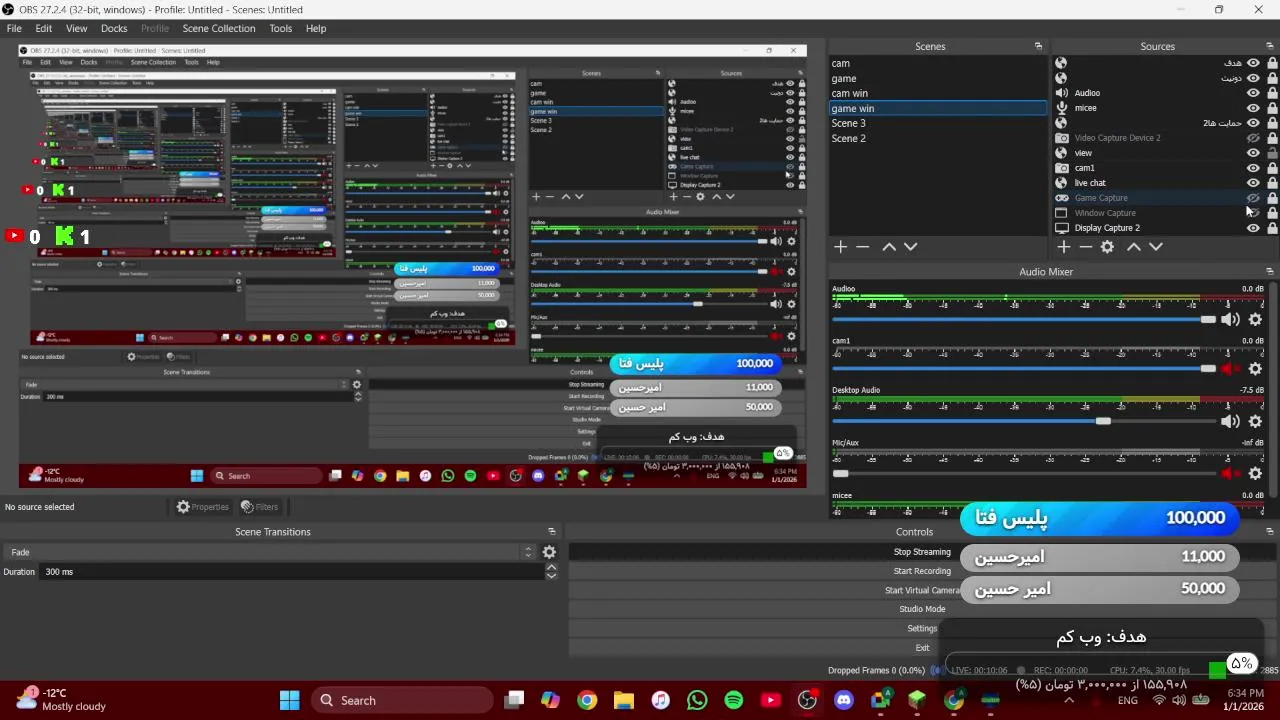
Task: Open File Explorer from the taskbar
Action: tap(624, 700)
